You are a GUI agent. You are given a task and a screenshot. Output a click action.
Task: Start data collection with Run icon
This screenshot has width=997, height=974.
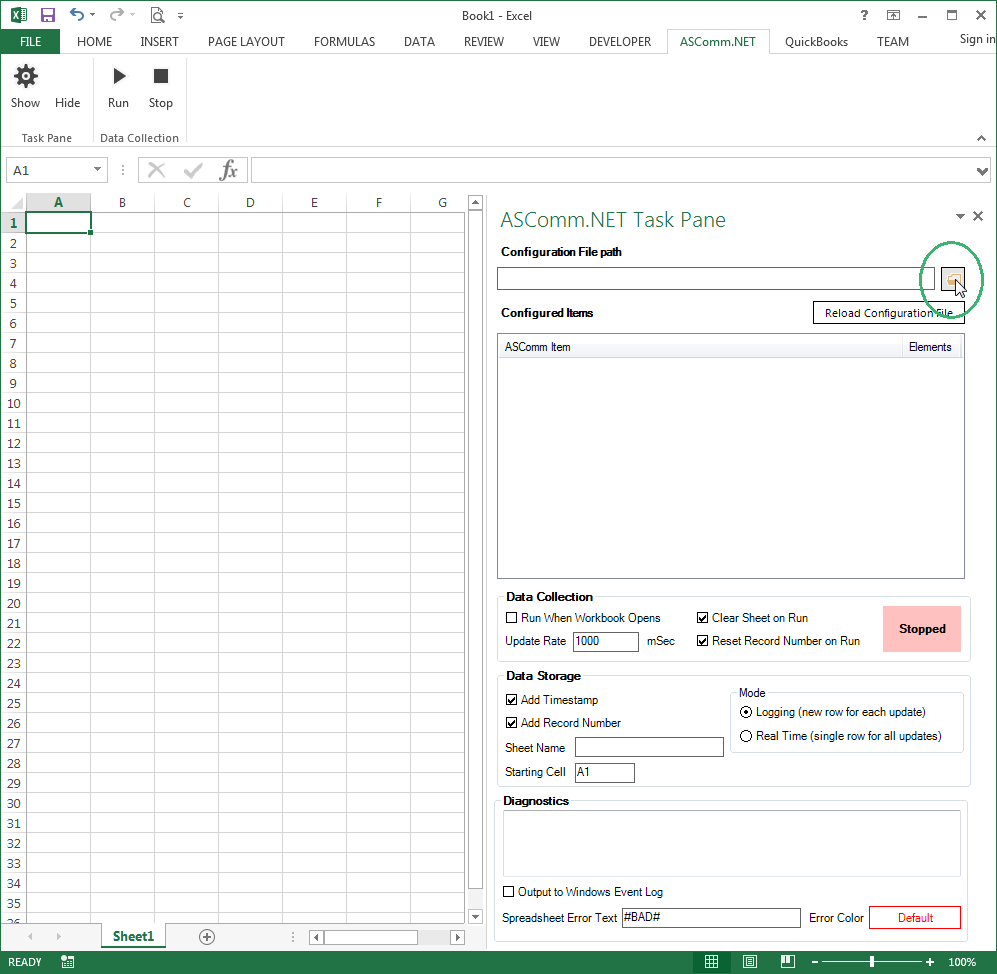(x=119, y=76)
